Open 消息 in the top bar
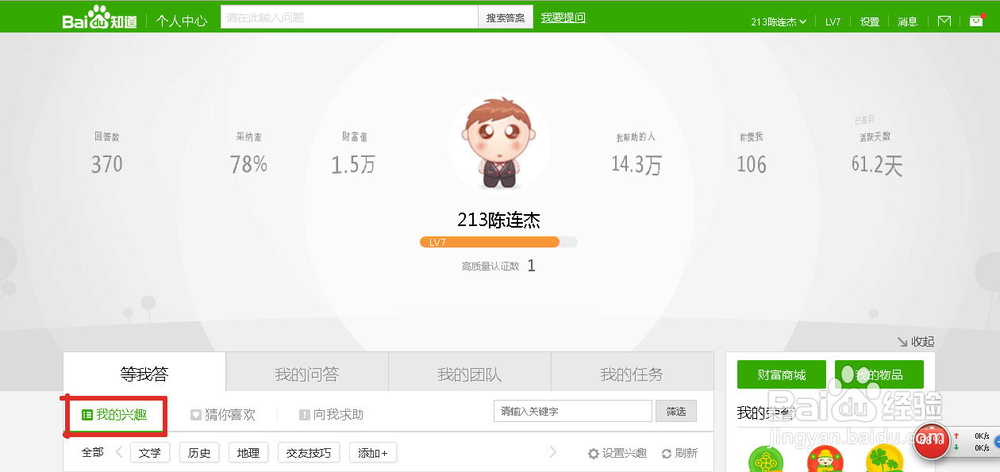The width and height of the screenshot is (1000, 472). click(x=908, y=21)
